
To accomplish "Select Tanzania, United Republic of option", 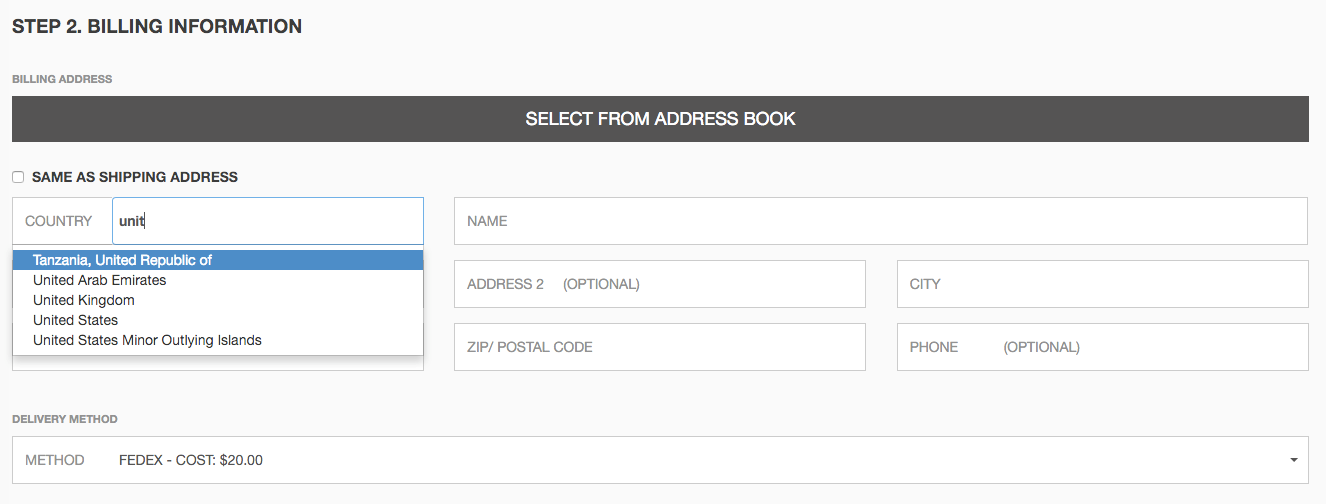I will 122,260.
